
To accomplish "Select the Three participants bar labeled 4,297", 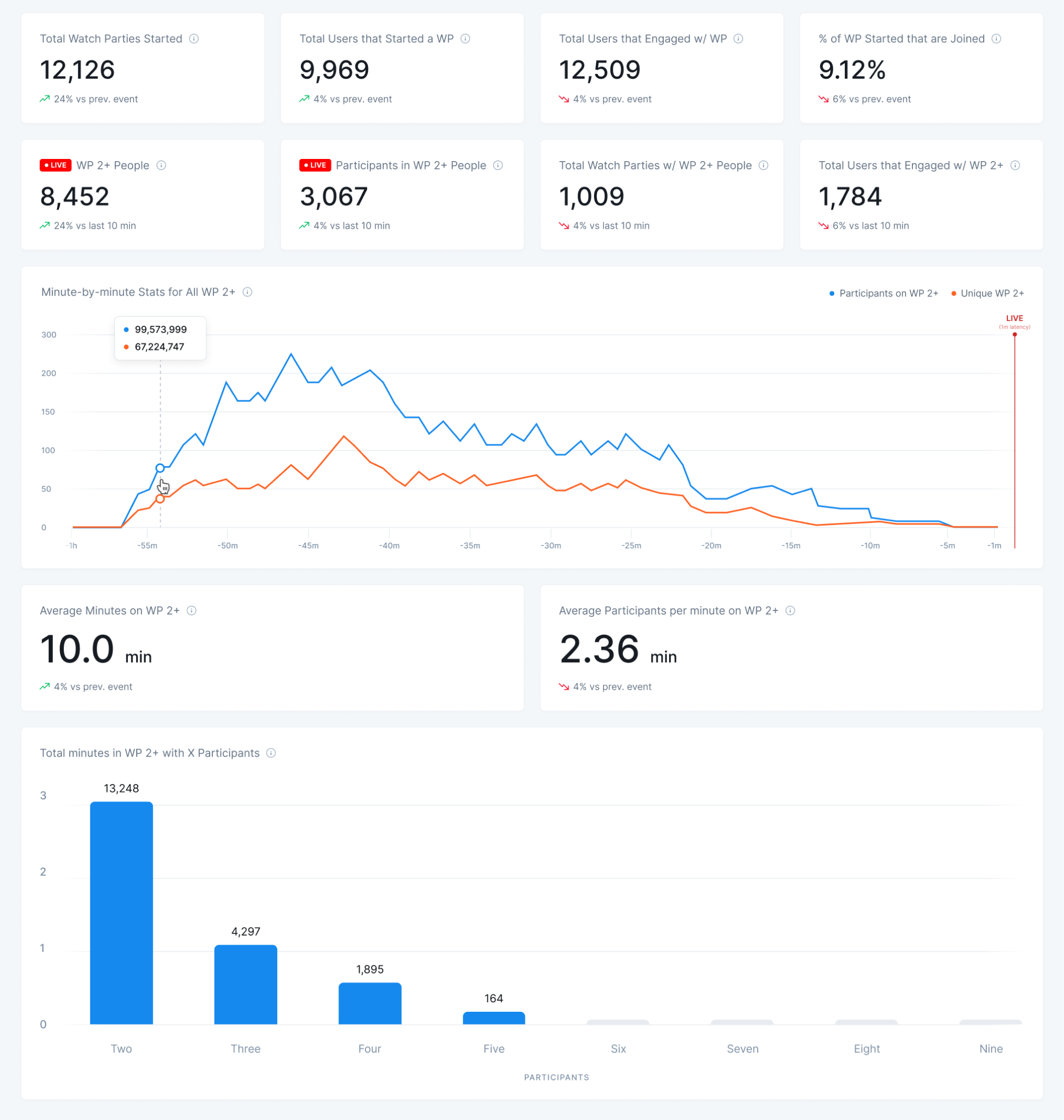I will tap(246, 984).
